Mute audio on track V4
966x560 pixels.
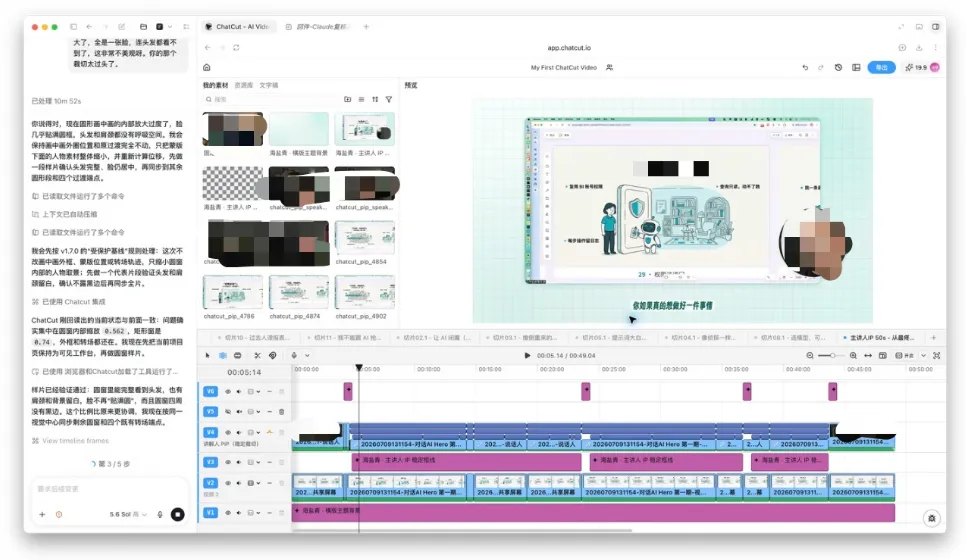239,432
